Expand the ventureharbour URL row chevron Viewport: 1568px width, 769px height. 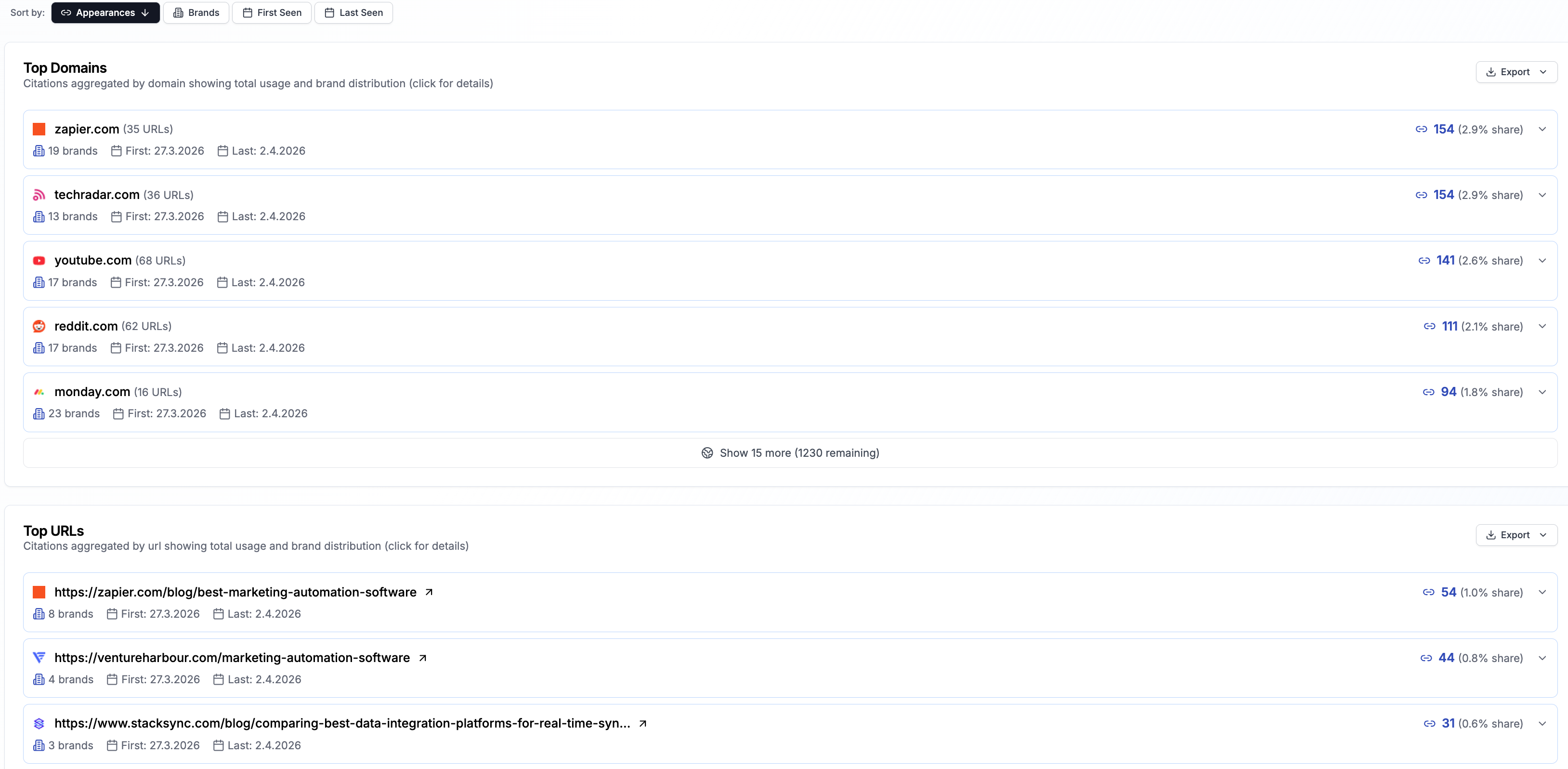point(1542,658)
